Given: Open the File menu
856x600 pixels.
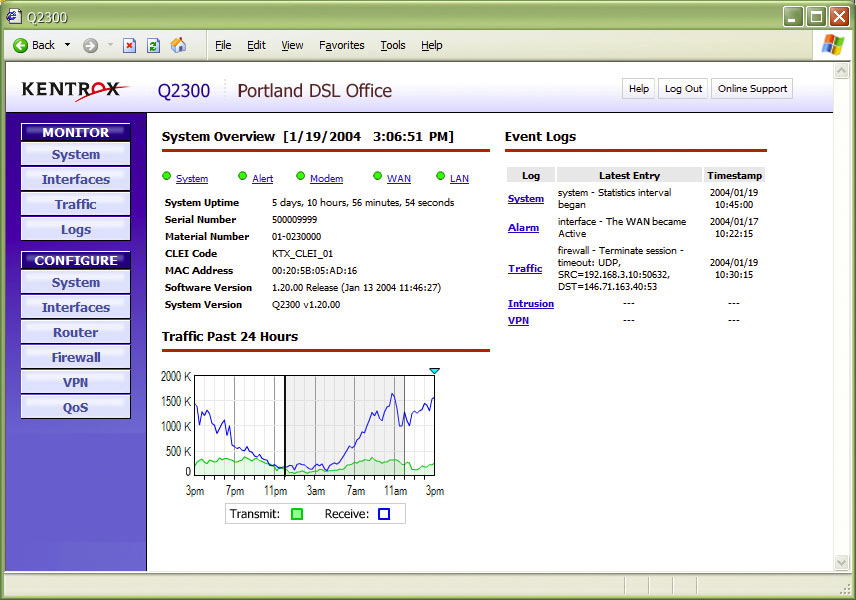Looking at the screenshot, I should (223, 45).
